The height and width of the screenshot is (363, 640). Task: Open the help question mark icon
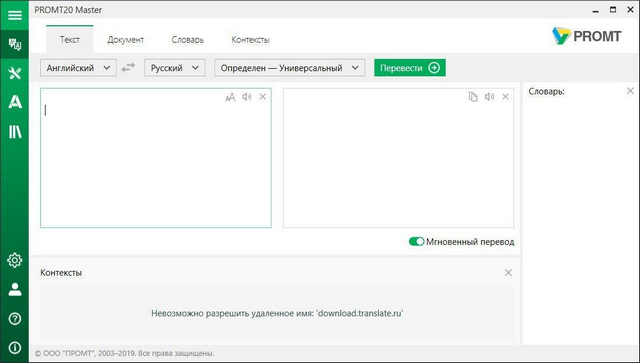pyautogui.click(x=15, y=318)
